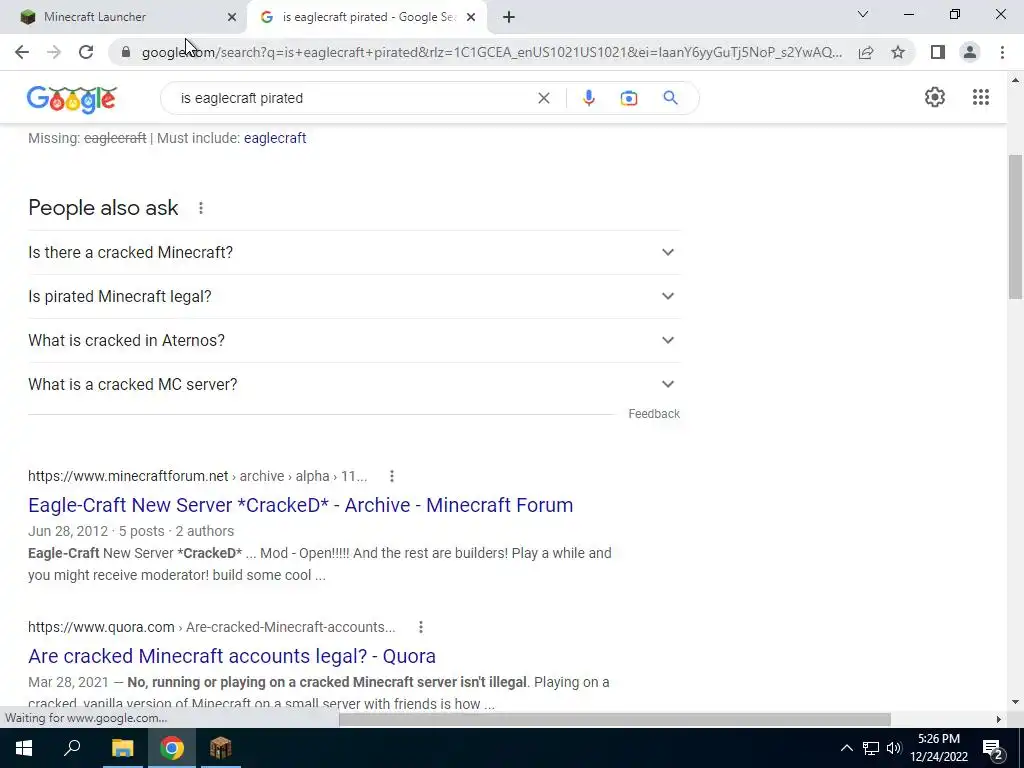
Task: Share this page via the address bar icon
Action: tap(866, 52)
